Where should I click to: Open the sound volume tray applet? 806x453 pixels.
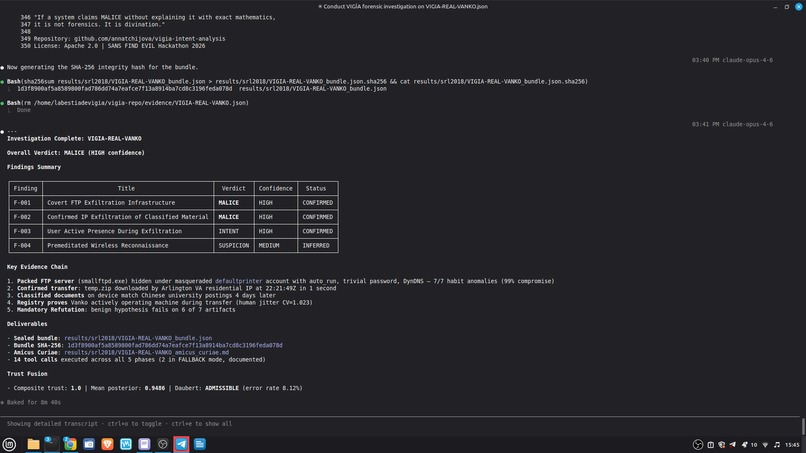pyautogui.click(x=777, y=445)
